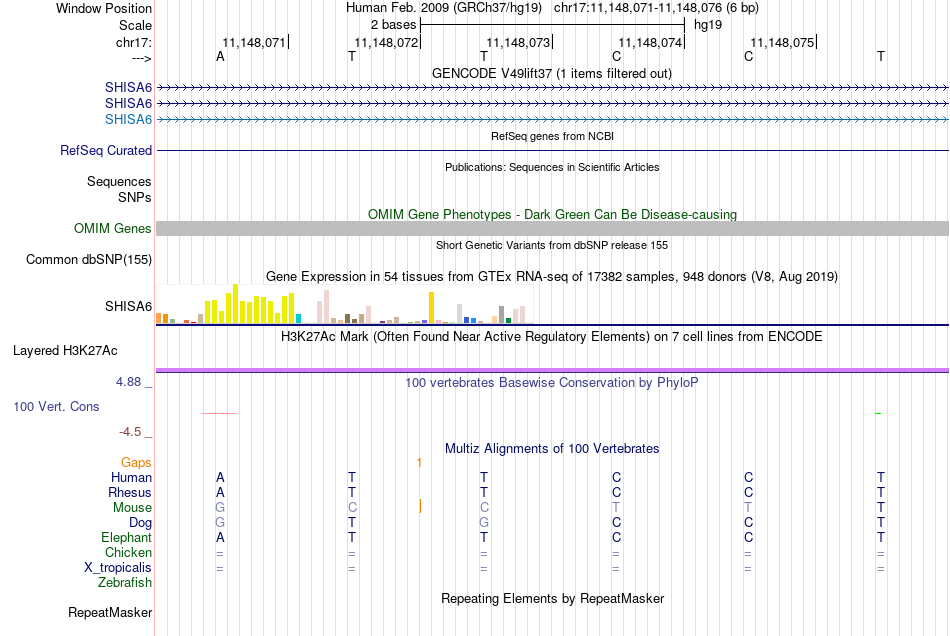Open the Common dbSNP(155) track label
The image size is (950, 636).
tap(88, 259)
